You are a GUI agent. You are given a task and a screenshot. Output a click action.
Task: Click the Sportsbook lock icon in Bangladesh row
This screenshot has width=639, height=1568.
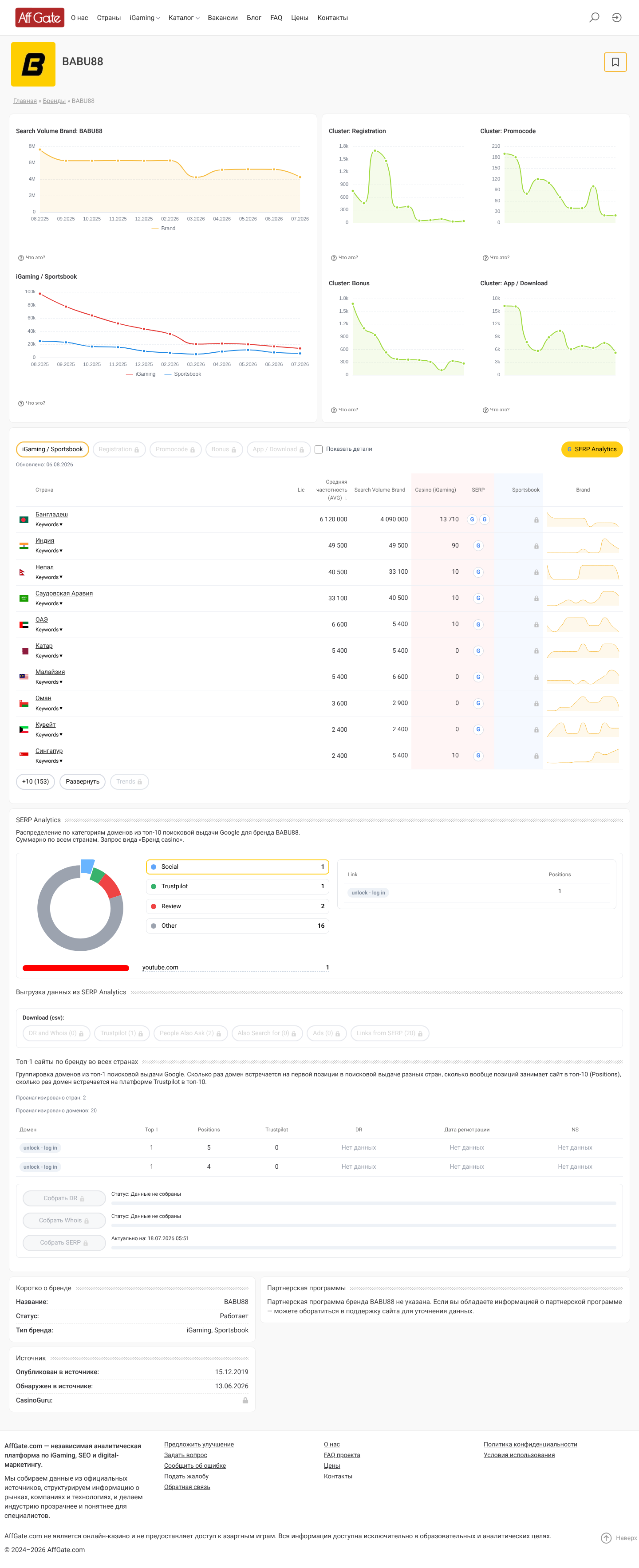point(536,520)
